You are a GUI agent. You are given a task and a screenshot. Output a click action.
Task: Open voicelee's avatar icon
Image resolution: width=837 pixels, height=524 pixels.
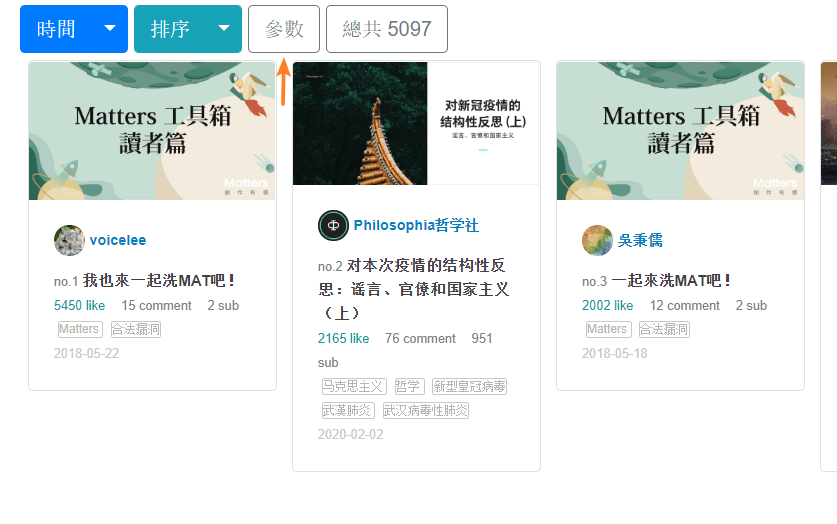point(69,241)
